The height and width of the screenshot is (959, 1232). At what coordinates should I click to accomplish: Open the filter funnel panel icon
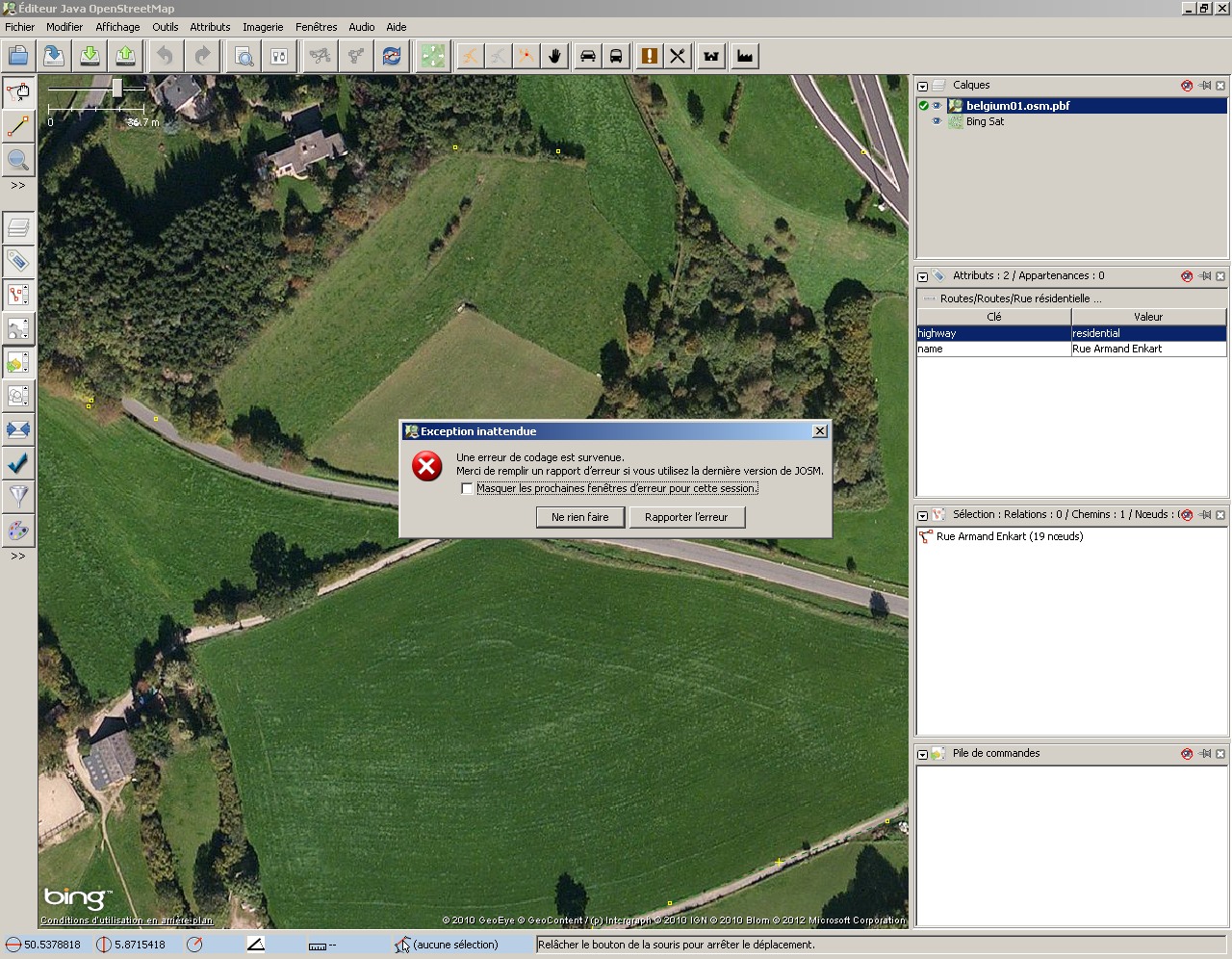coord(18,496)
